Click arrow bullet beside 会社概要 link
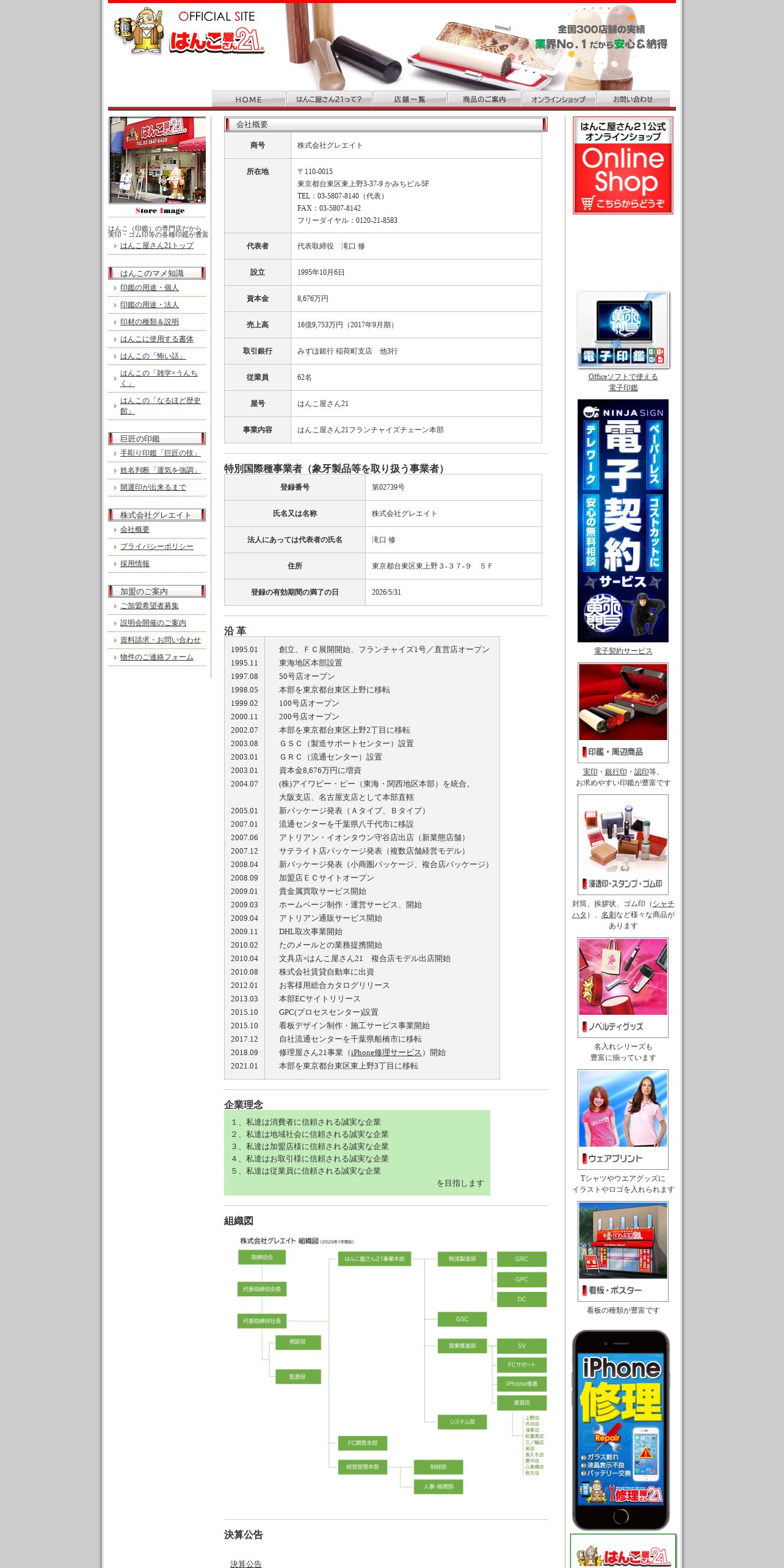This screenshot has height=1568, width=784. tap(115, 530)
